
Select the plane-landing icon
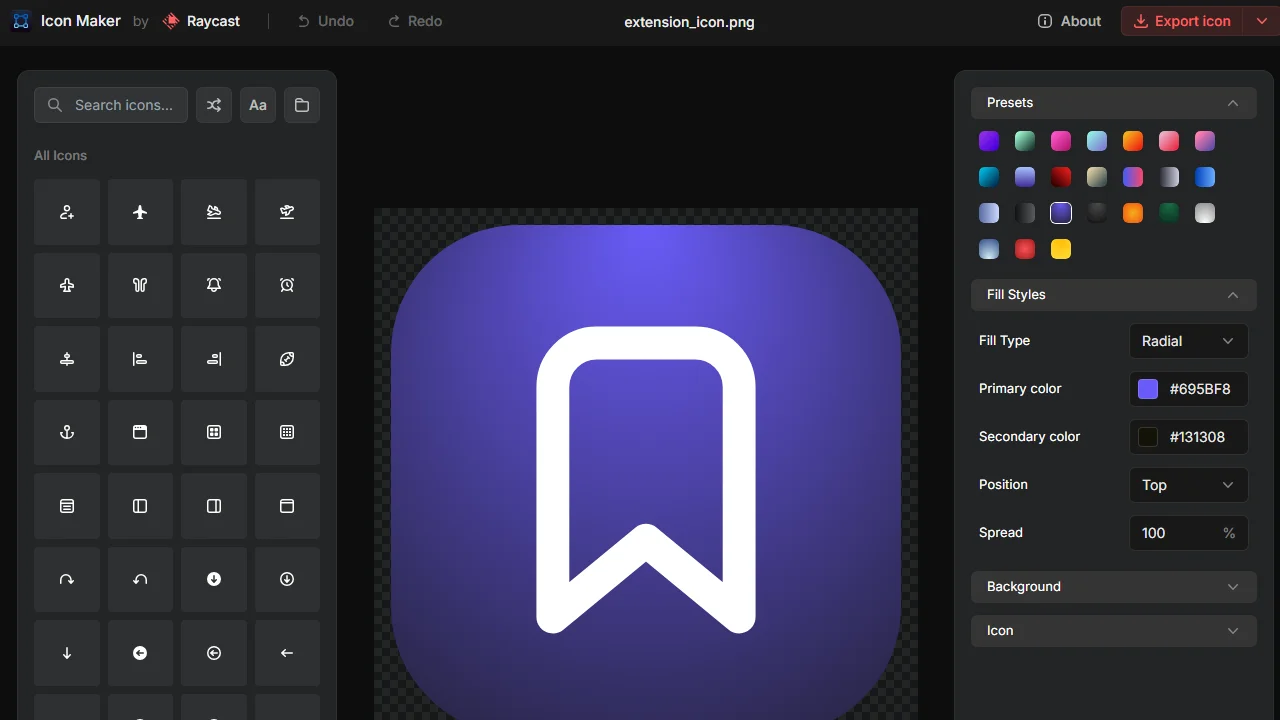coord(213,212)
